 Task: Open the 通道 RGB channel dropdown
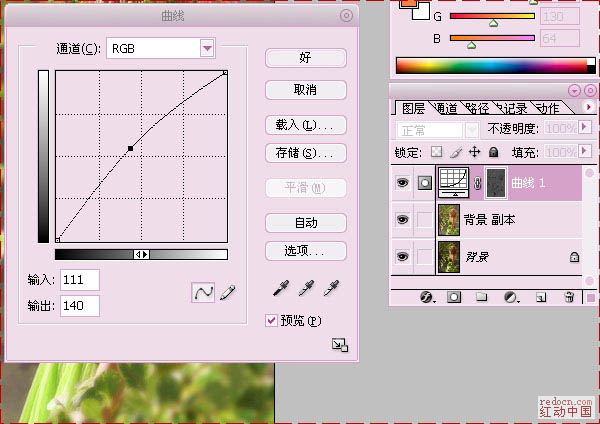[x=207, y=48]
